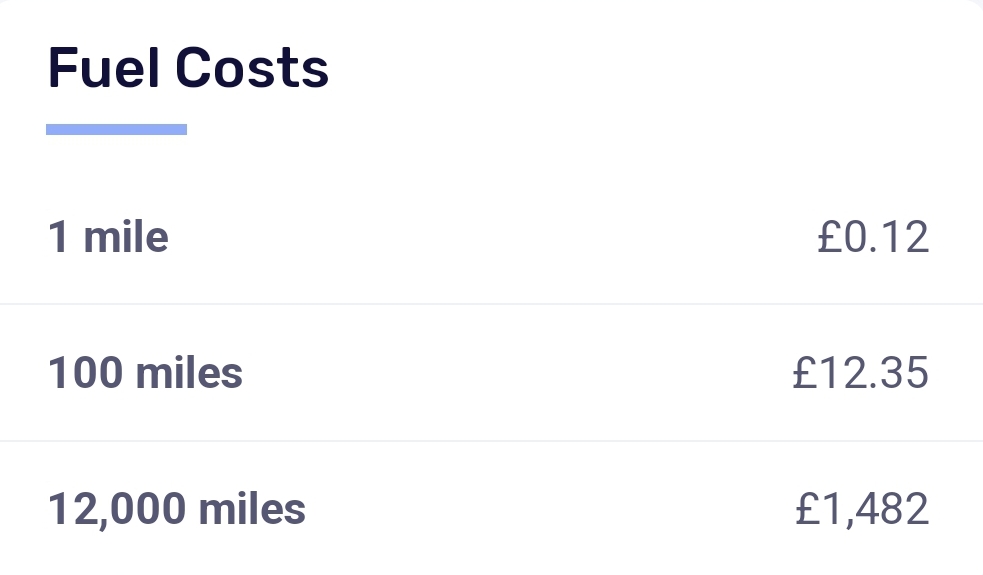Click the Fuel Costs heading
983x575 pixels.
pos(188,68)
